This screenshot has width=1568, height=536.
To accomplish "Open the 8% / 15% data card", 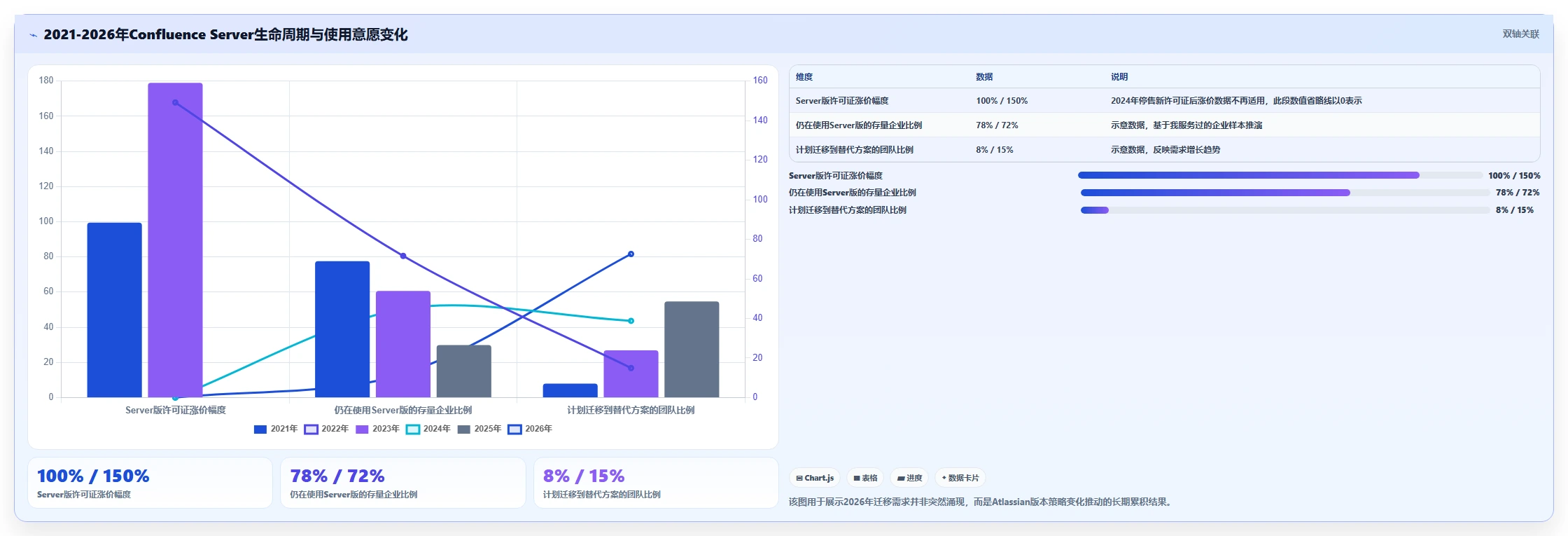I will [x=656, y=483].
